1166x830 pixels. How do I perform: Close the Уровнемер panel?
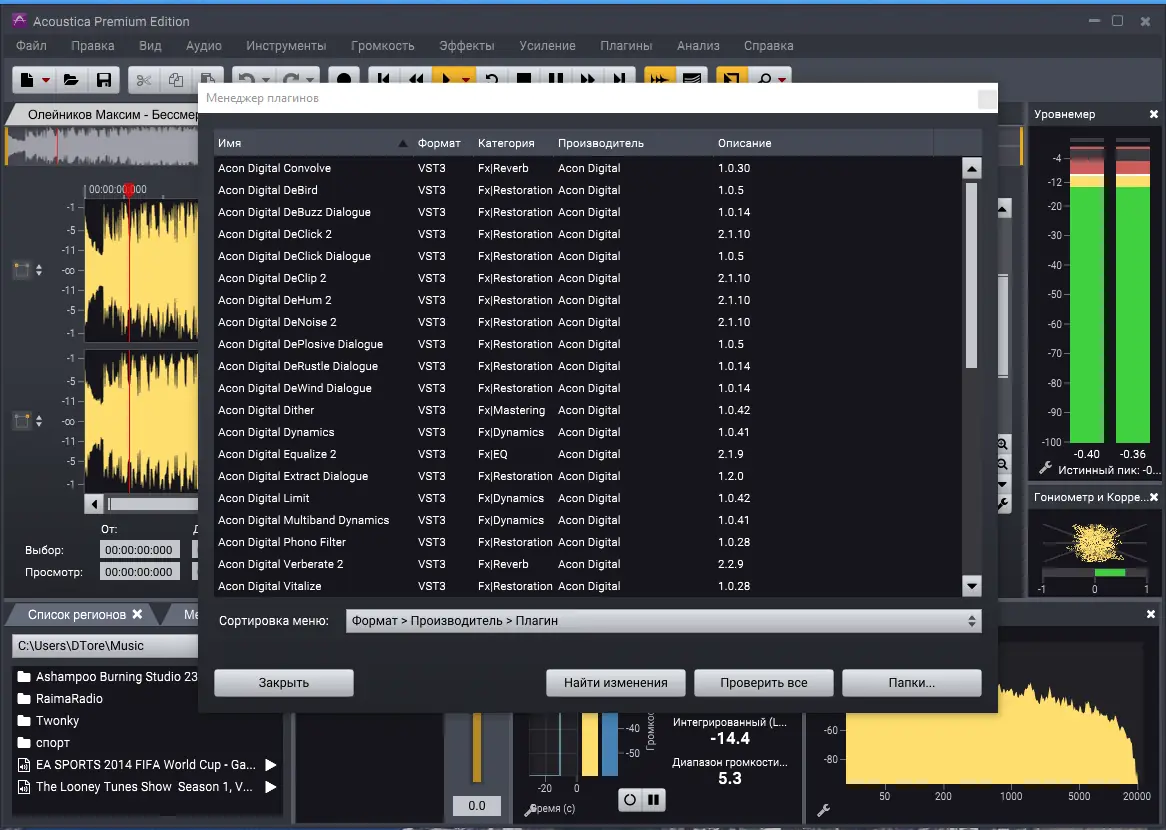click(x=1153, y=114)
